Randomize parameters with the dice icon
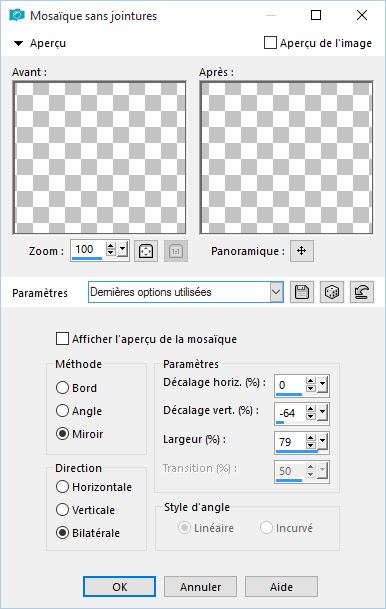The height and width of the screenshot is (609, 386). click(x=332, y=292)
